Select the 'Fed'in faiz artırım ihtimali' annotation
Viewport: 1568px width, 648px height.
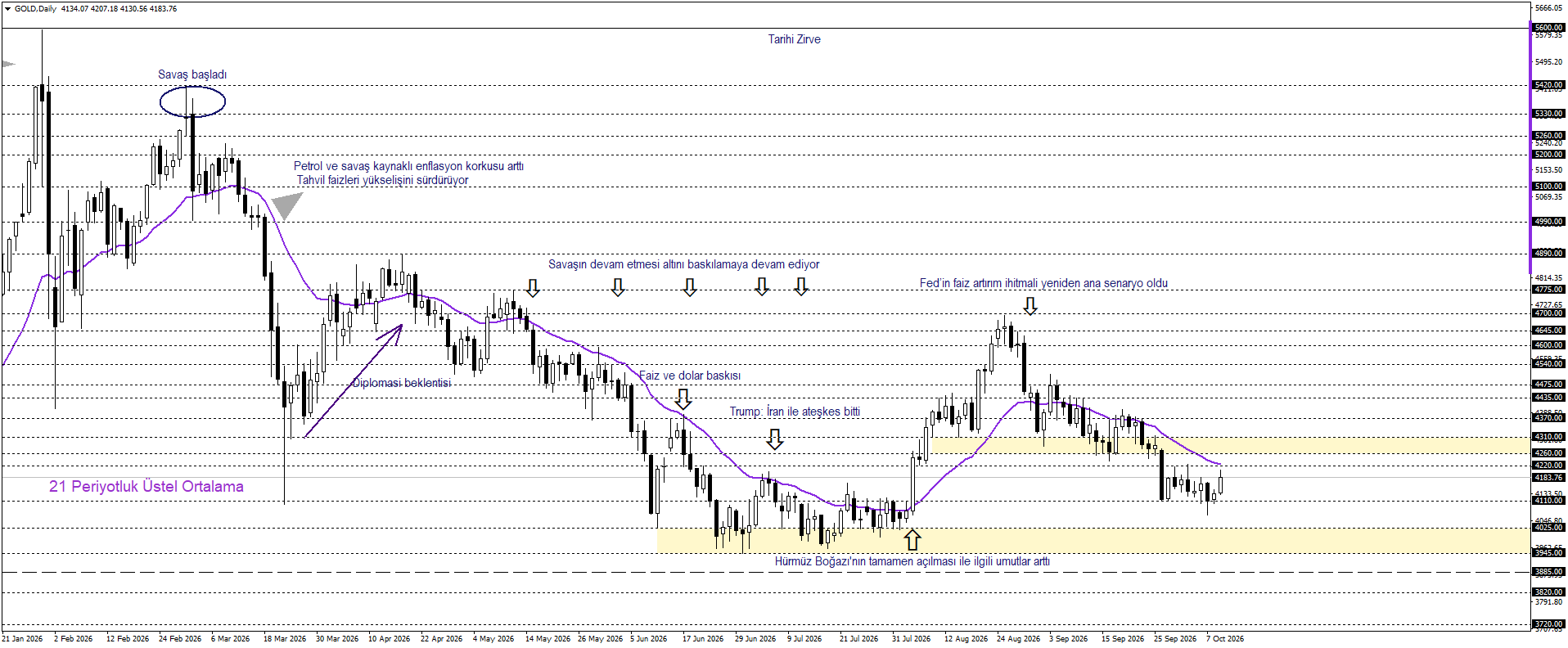click(1043, 283)
